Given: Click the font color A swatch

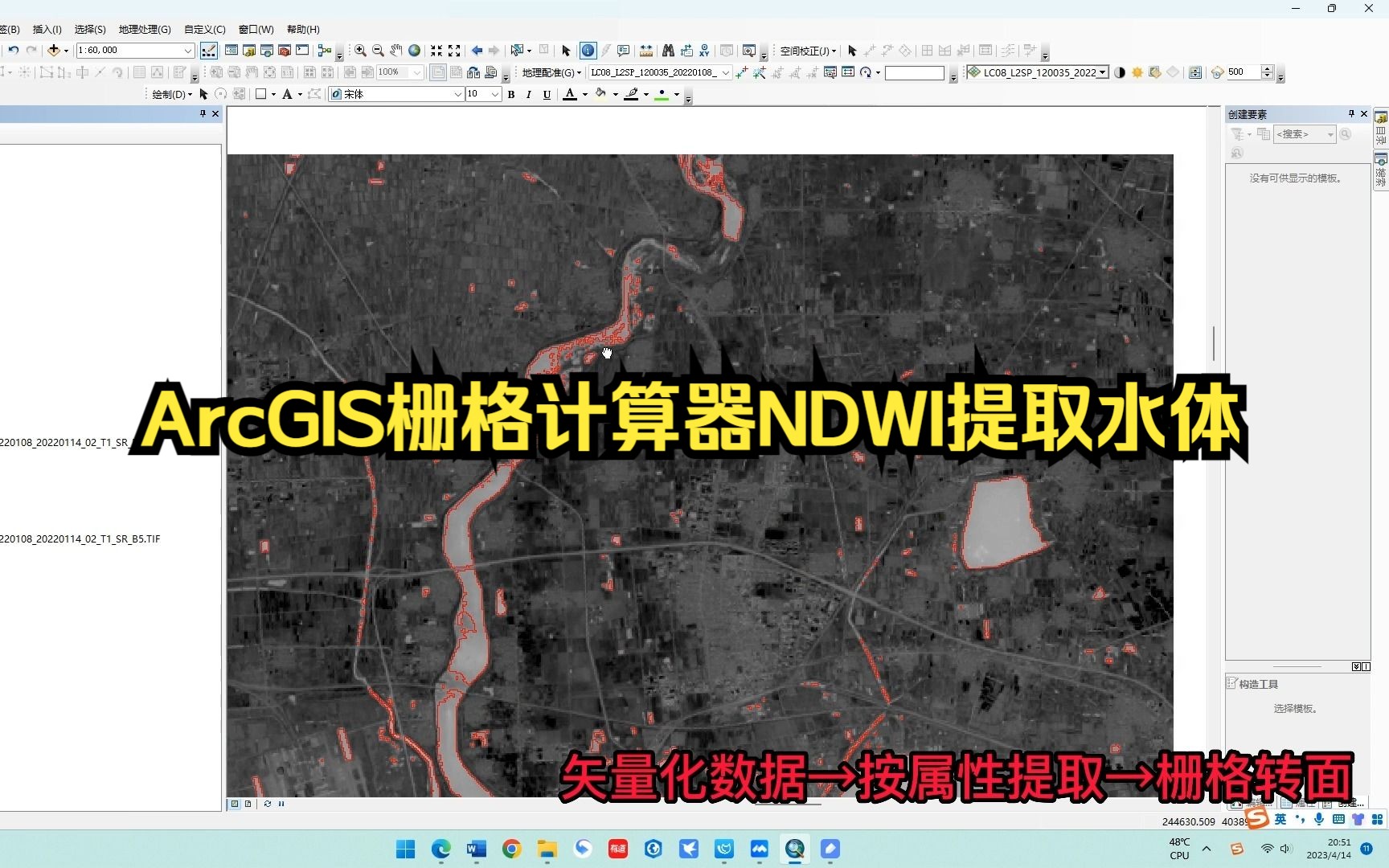Looking at the screenshot, I should [x=570, y=94].
